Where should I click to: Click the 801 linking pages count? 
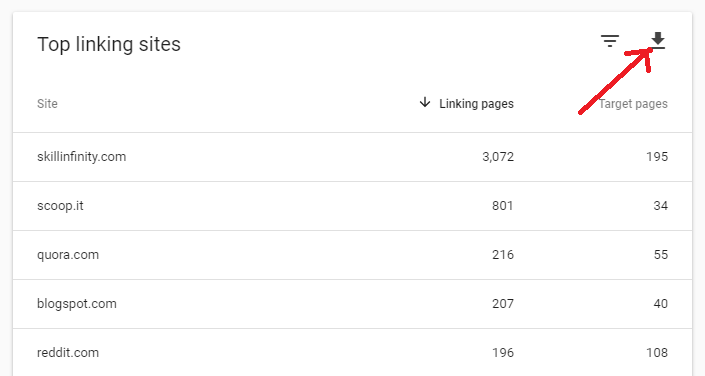[x=502, y=206]
